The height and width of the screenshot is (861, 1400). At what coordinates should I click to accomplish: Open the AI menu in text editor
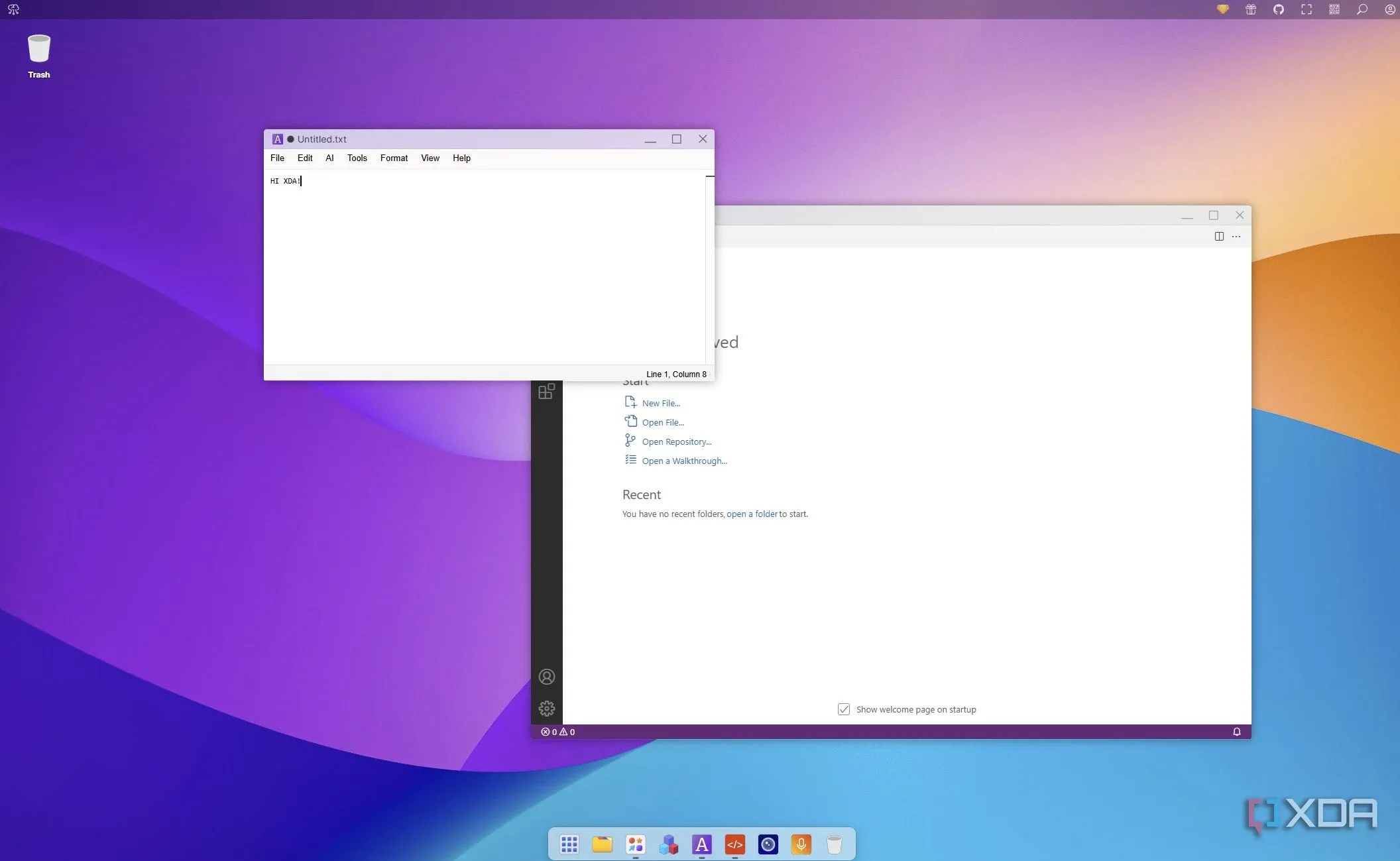(329, 158)
